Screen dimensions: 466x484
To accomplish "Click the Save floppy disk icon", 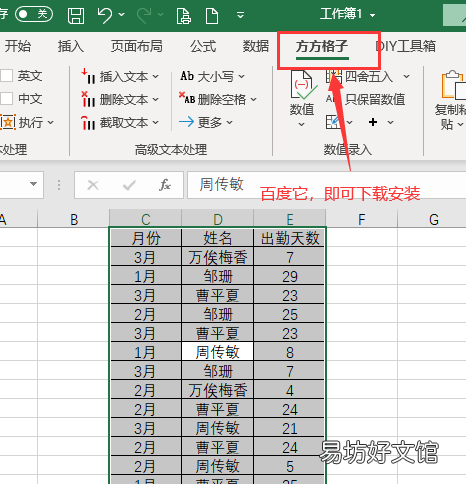I will pyautogui.click(x=76, y=15).
